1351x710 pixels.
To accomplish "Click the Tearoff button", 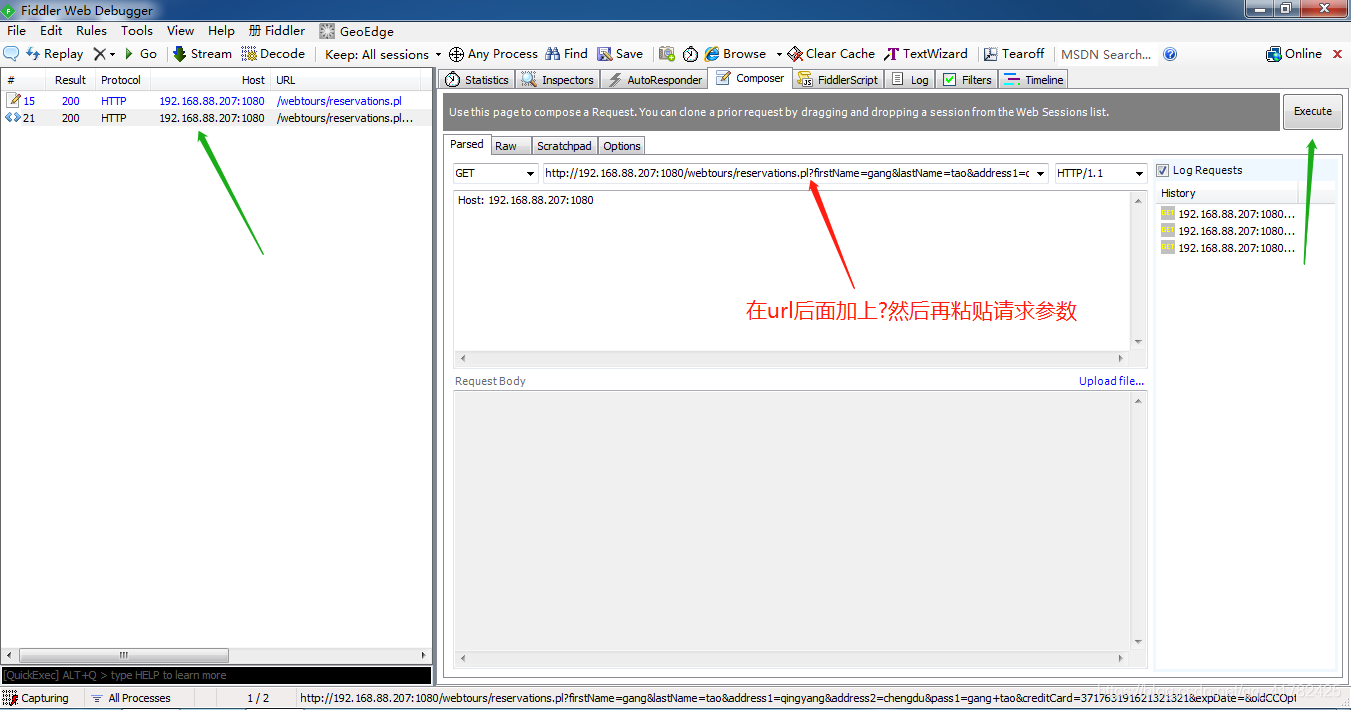I will (1014, 54).
